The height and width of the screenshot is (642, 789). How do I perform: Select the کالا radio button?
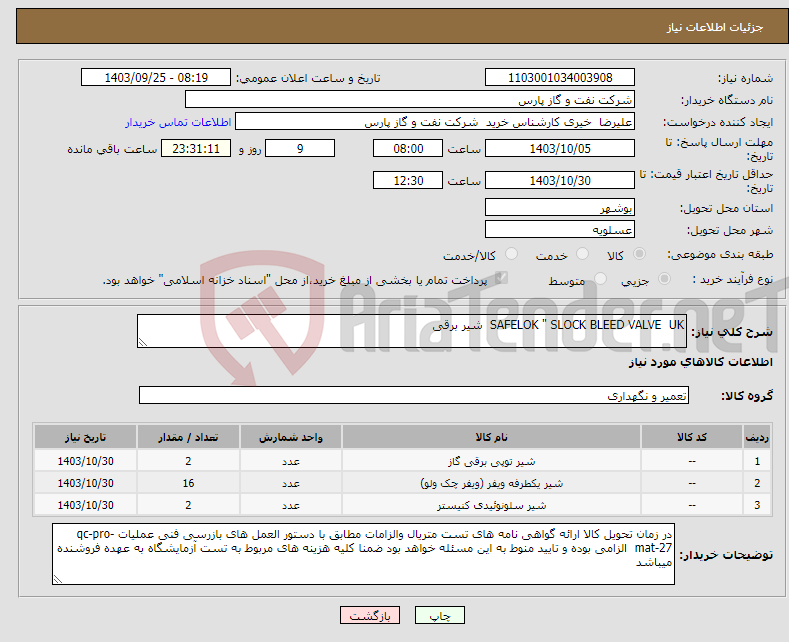point(640,254)
